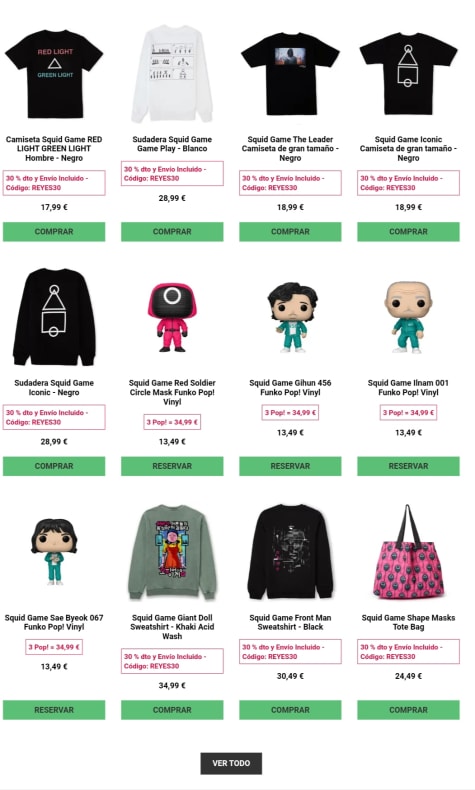The image size is (475, 790).
Task: Click the Sae Byeok 067 Funko image
Action: coord(54,552)
